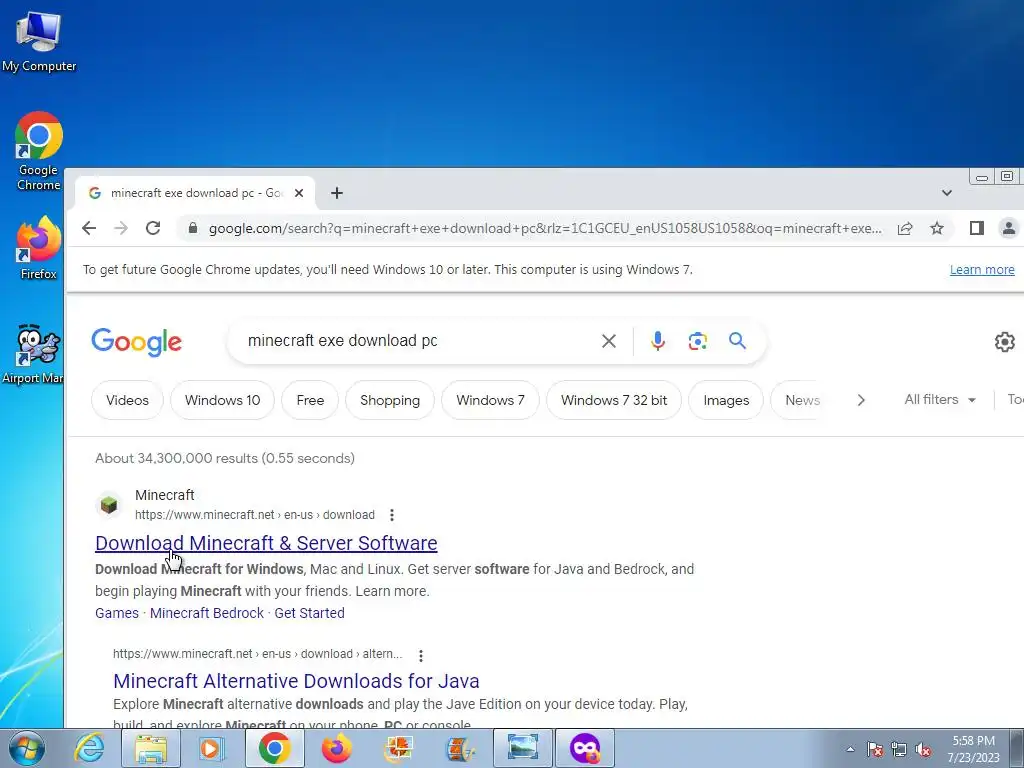
Task: Focus the Chrome address bar URL
Action: [x=545, y=228]
